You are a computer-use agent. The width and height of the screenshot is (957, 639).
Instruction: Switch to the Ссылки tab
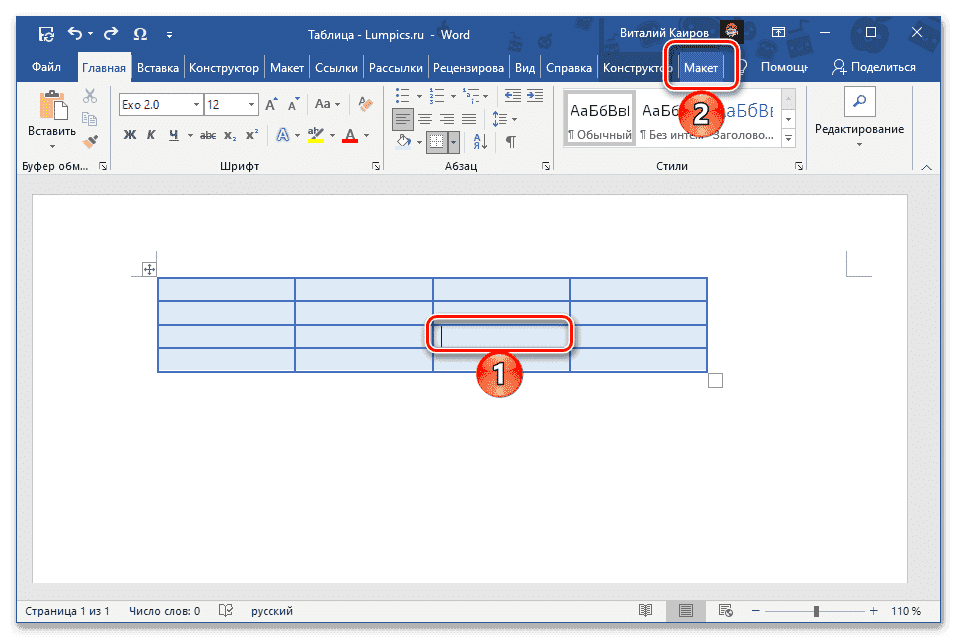click(x=336, y=68)
